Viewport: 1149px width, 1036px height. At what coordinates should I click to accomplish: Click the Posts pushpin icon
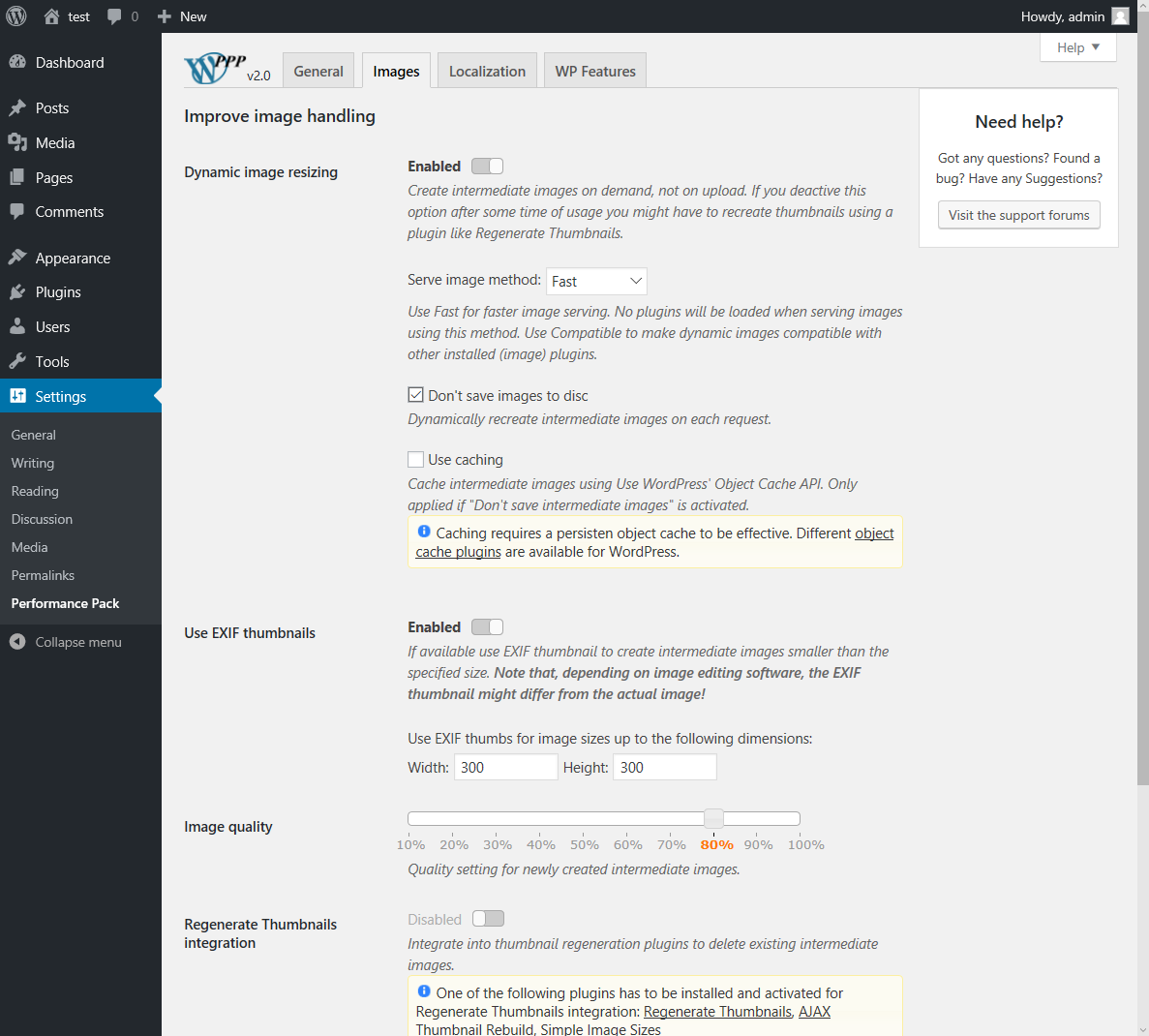(x=17, y=107)
